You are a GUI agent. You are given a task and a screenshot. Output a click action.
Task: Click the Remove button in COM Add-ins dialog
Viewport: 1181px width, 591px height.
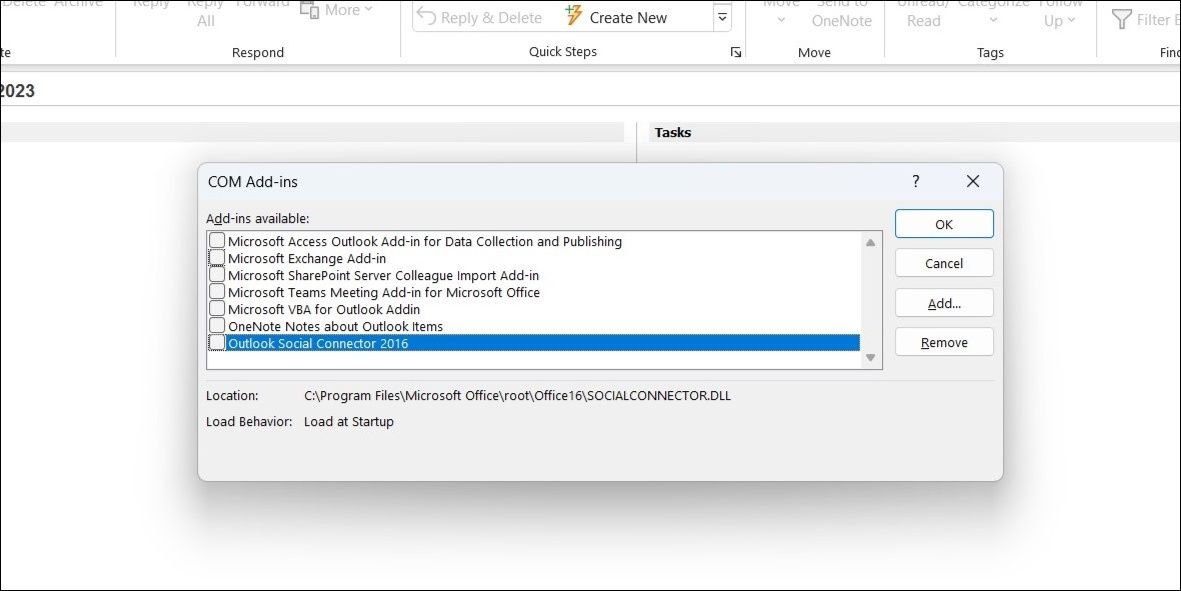pos(943,341)
